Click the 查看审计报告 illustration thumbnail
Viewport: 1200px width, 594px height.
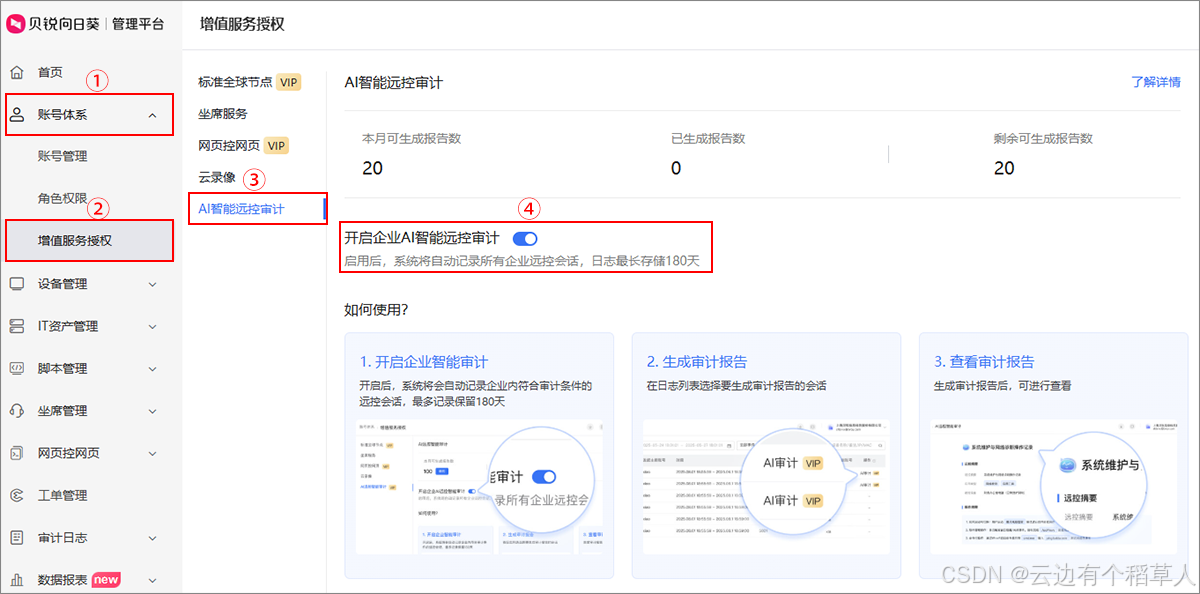pyautogui.click(x=1053, y=487)
